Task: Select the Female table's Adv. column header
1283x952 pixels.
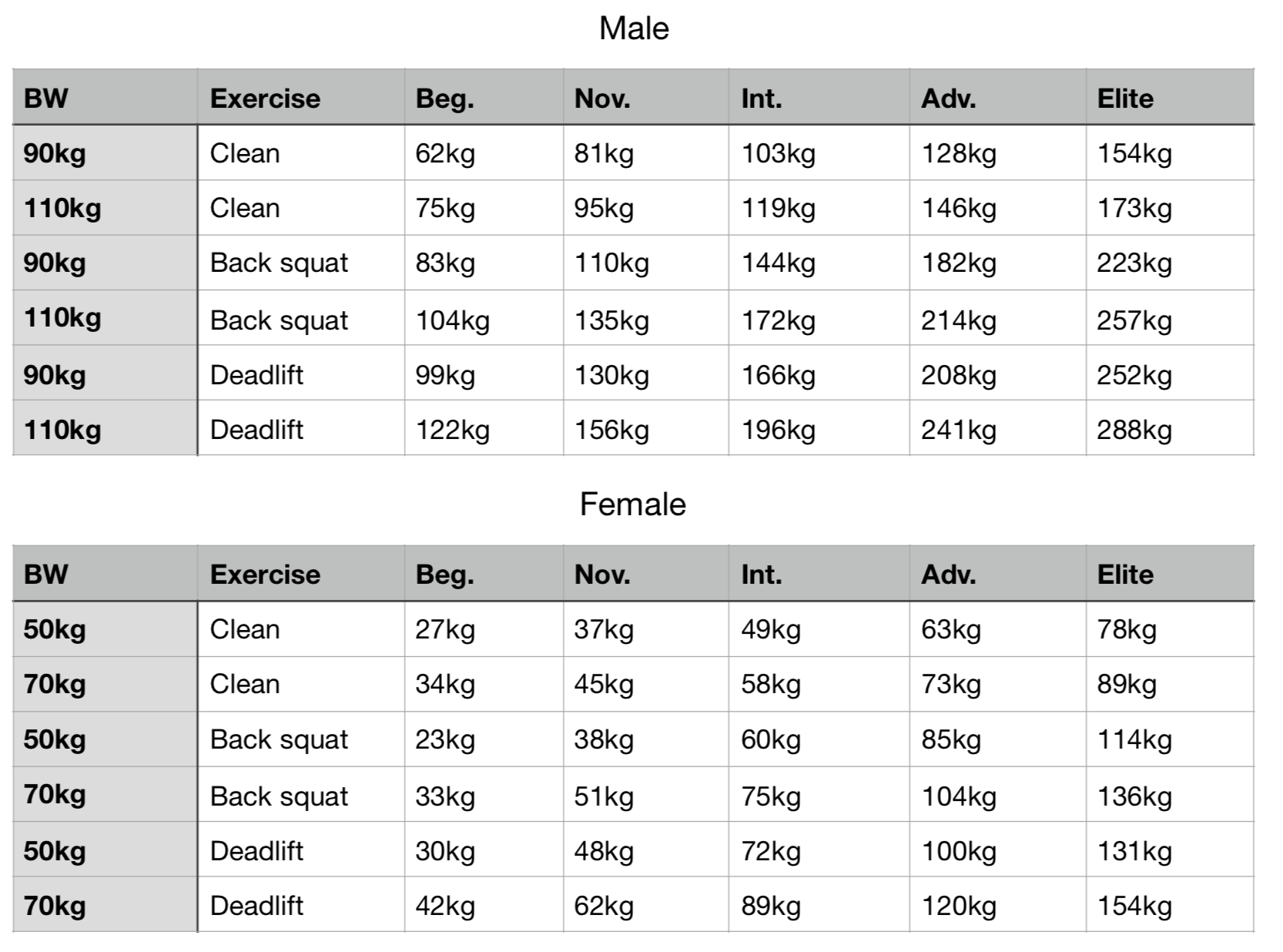Action: pyautogui.click(x=997, y=573)
